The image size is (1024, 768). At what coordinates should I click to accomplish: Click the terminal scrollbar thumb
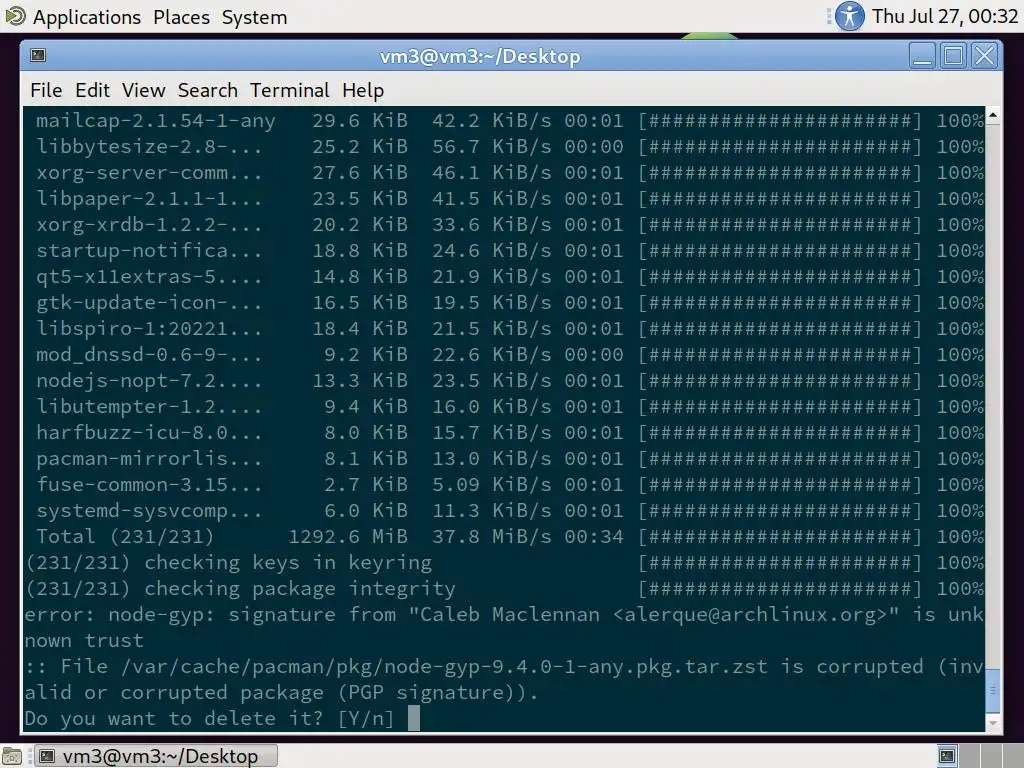pos(993,691)
